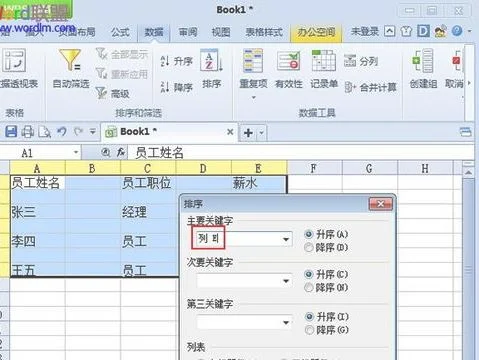
Task: Open the Office Space (办公空间) tab
Action: click(x=316, y=33)
